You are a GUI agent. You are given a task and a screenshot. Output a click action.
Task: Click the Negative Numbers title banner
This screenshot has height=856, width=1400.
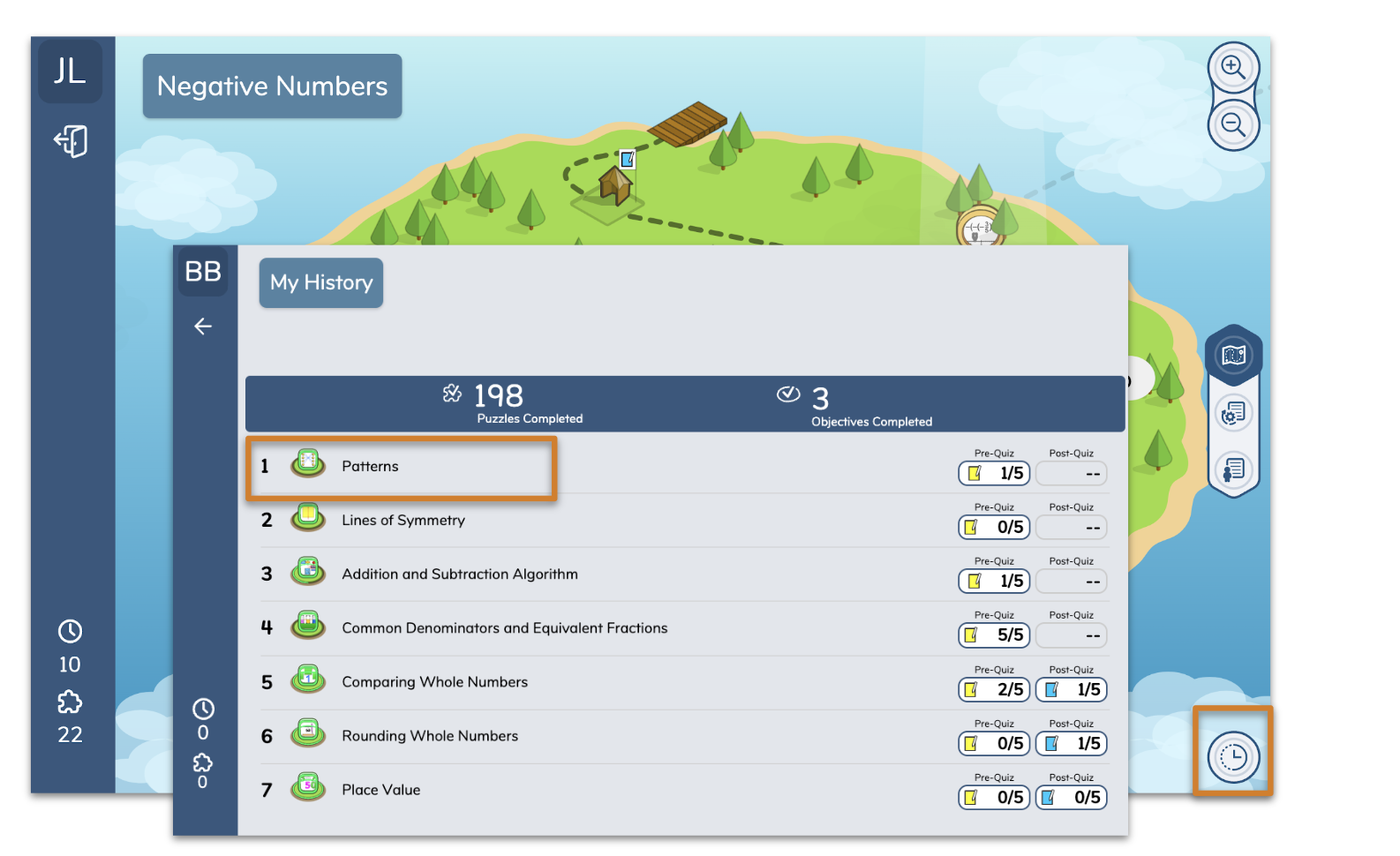click(x=272, y=86)
